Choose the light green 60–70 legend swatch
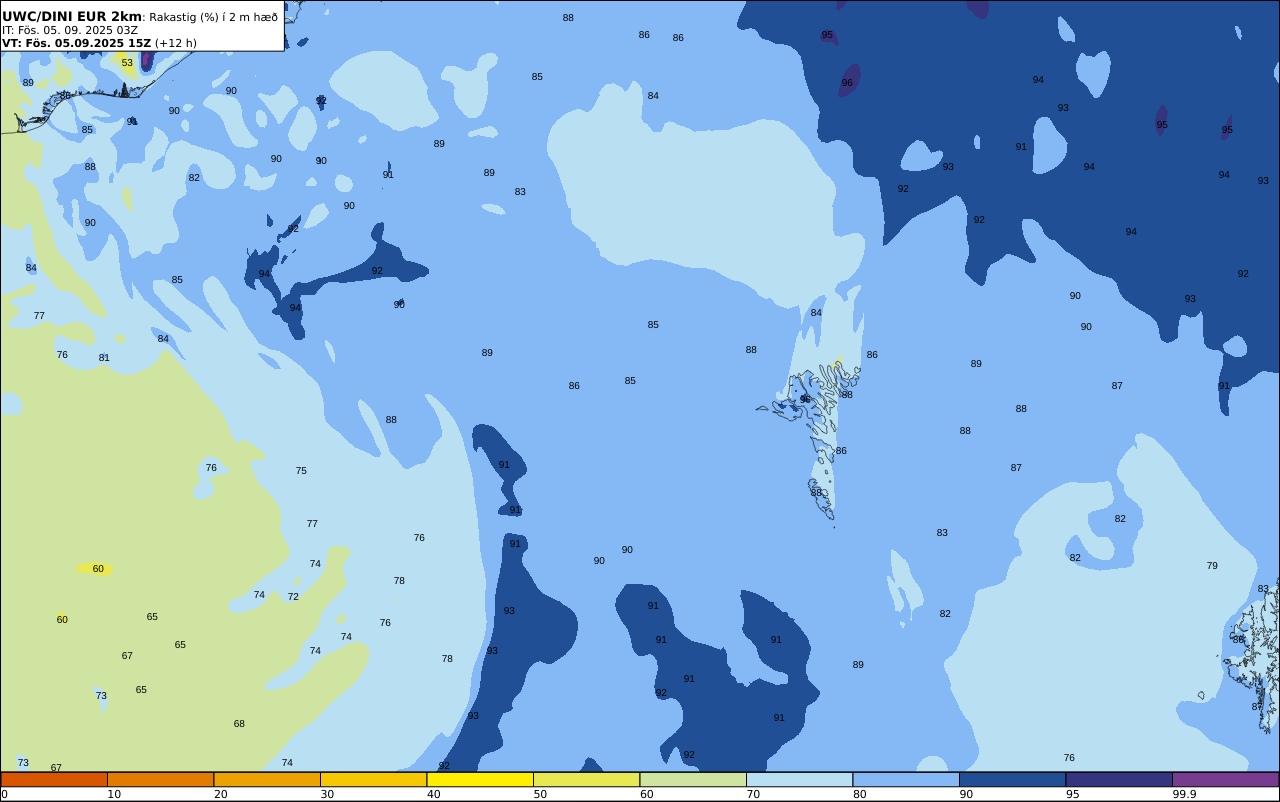The width and height of the screenshot is (1280, 802). 693,779
